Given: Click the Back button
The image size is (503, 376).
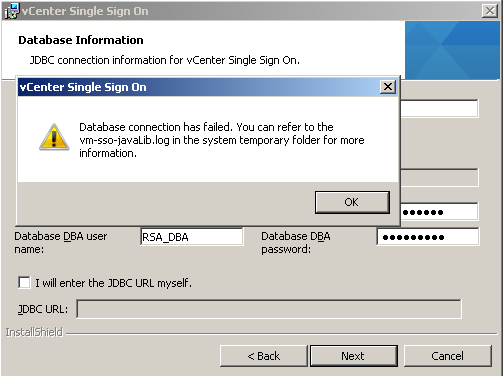Looking at the screenshot, I should pyautogui.click(x=264, y=356).
